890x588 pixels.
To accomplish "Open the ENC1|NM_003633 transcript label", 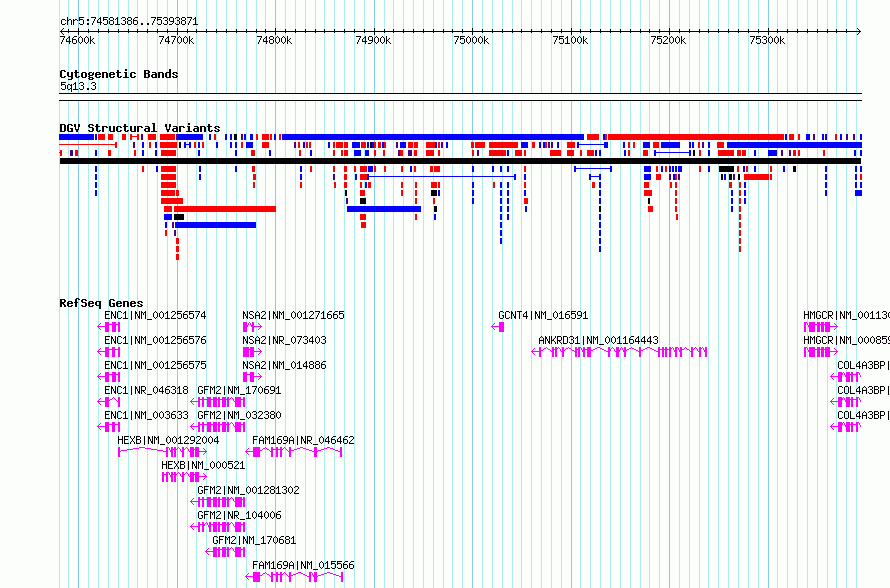I will tap(146, 415).
